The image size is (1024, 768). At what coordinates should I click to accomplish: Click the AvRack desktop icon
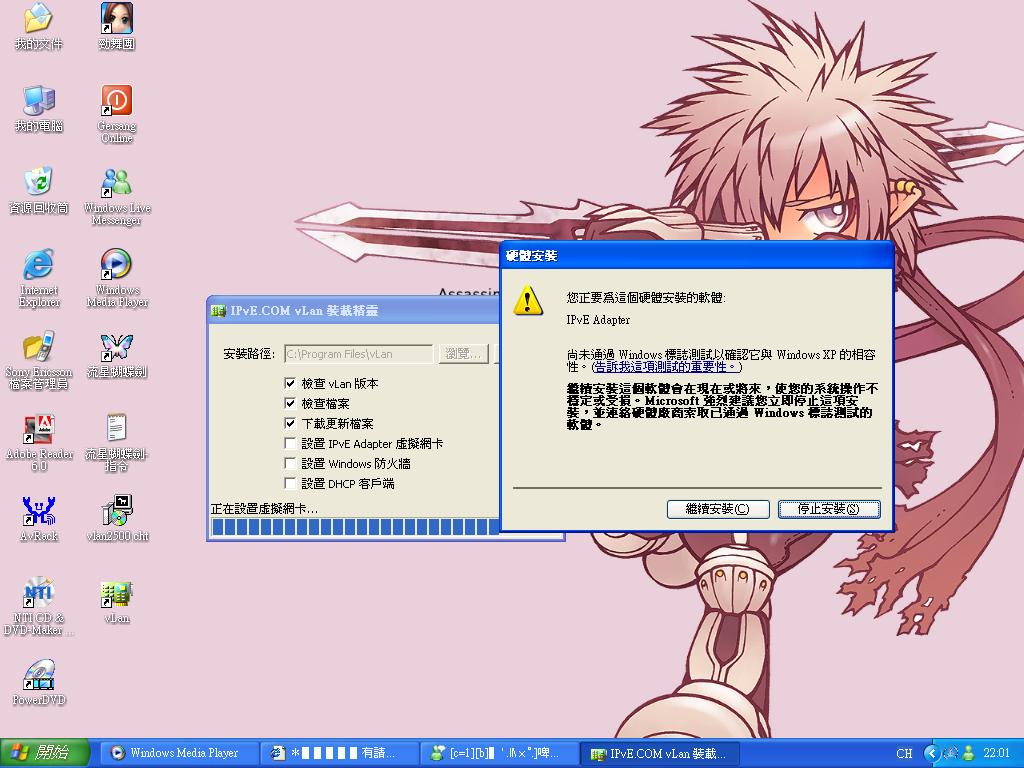point(39,512)
